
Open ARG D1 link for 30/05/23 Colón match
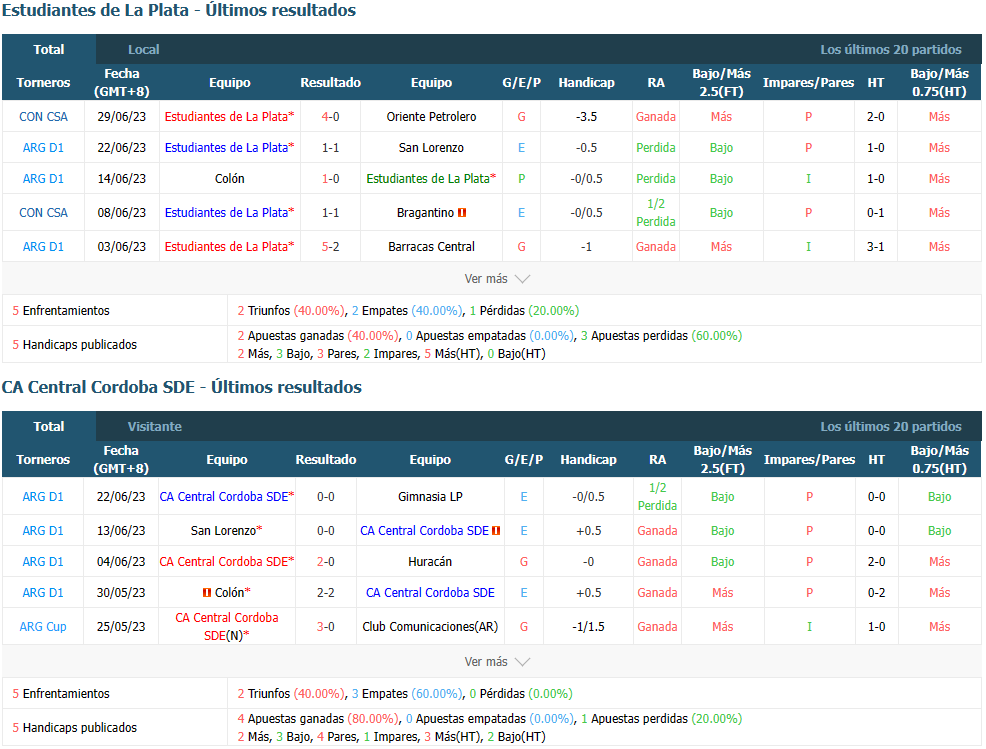[x=43, y=592]
